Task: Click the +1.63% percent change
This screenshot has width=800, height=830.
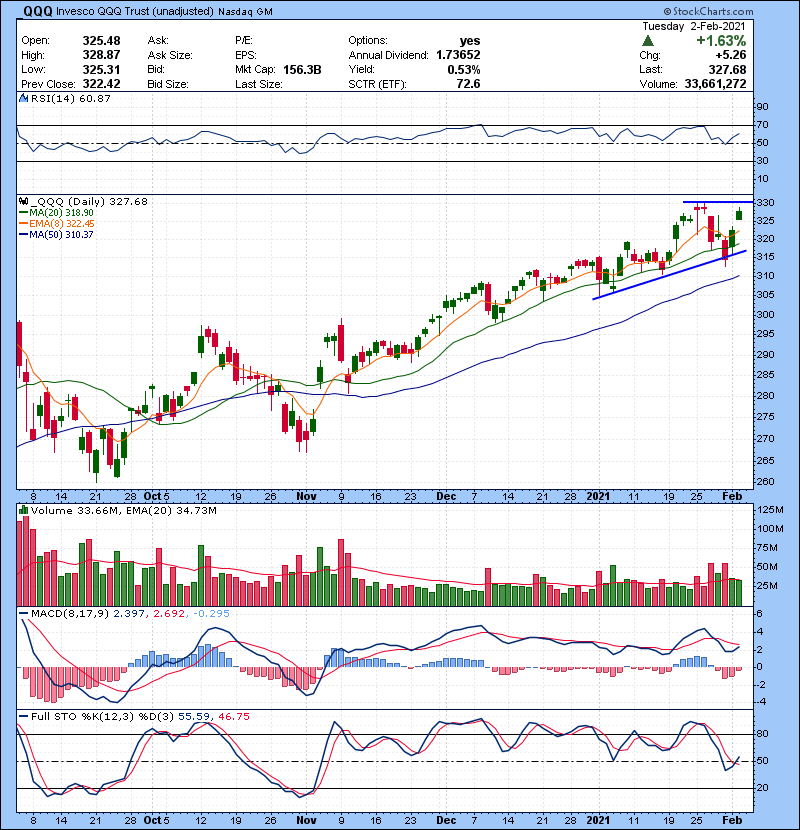Action: coord(721,41)
